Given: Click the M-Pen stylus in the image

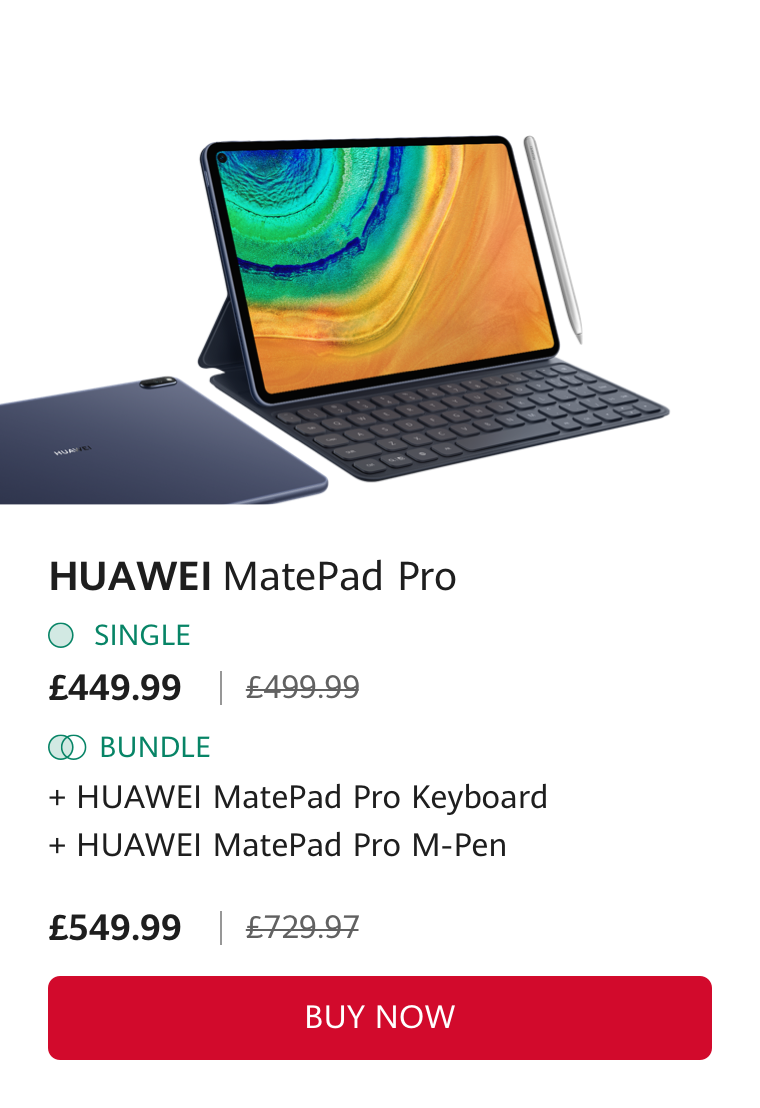Looking at the screenshot, I should point(552,239).
